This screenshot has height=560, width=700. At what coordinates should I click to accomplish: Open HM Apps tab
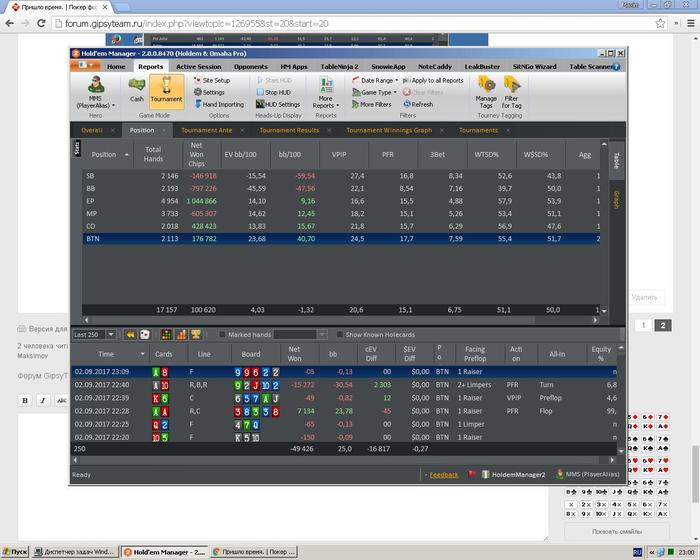pyautogui.click(x=293, y=67)
